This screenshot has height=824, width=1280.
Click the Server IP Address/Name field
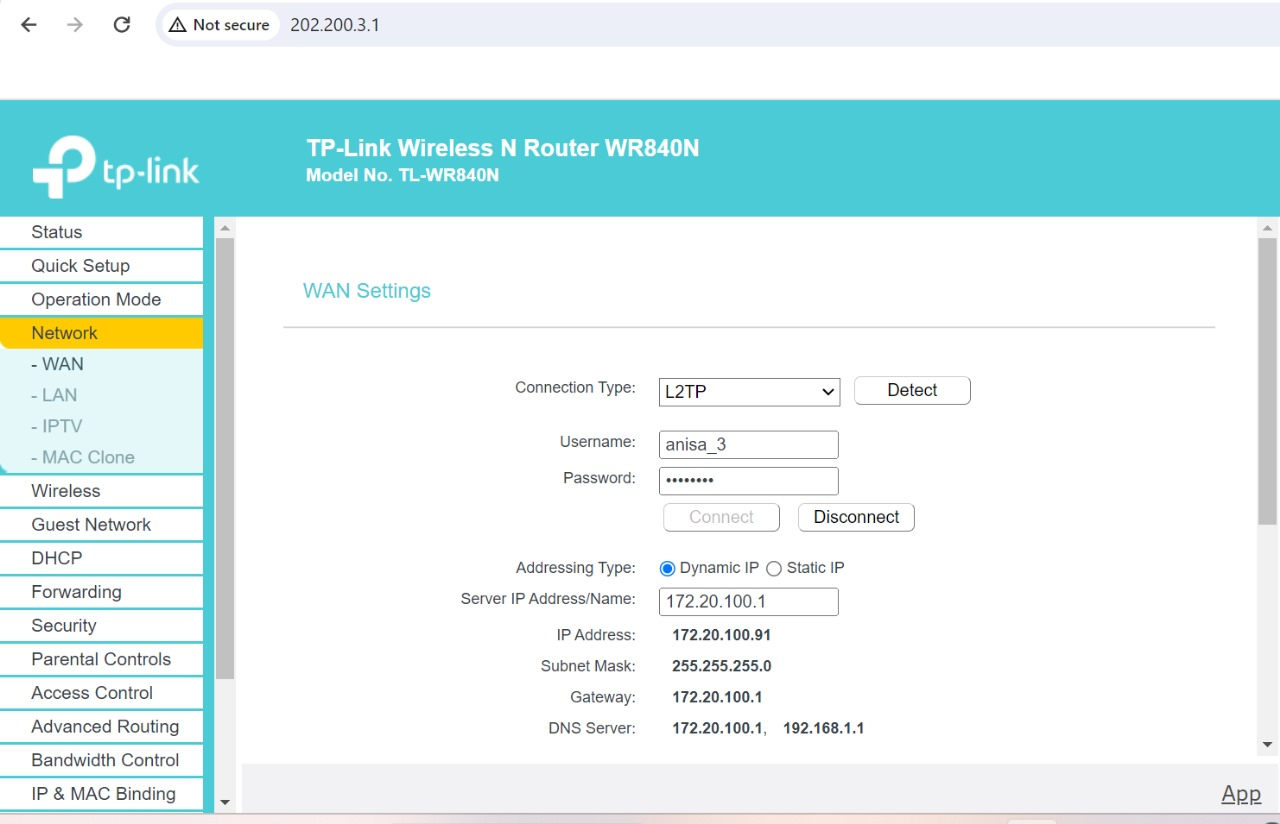(749, 602)
